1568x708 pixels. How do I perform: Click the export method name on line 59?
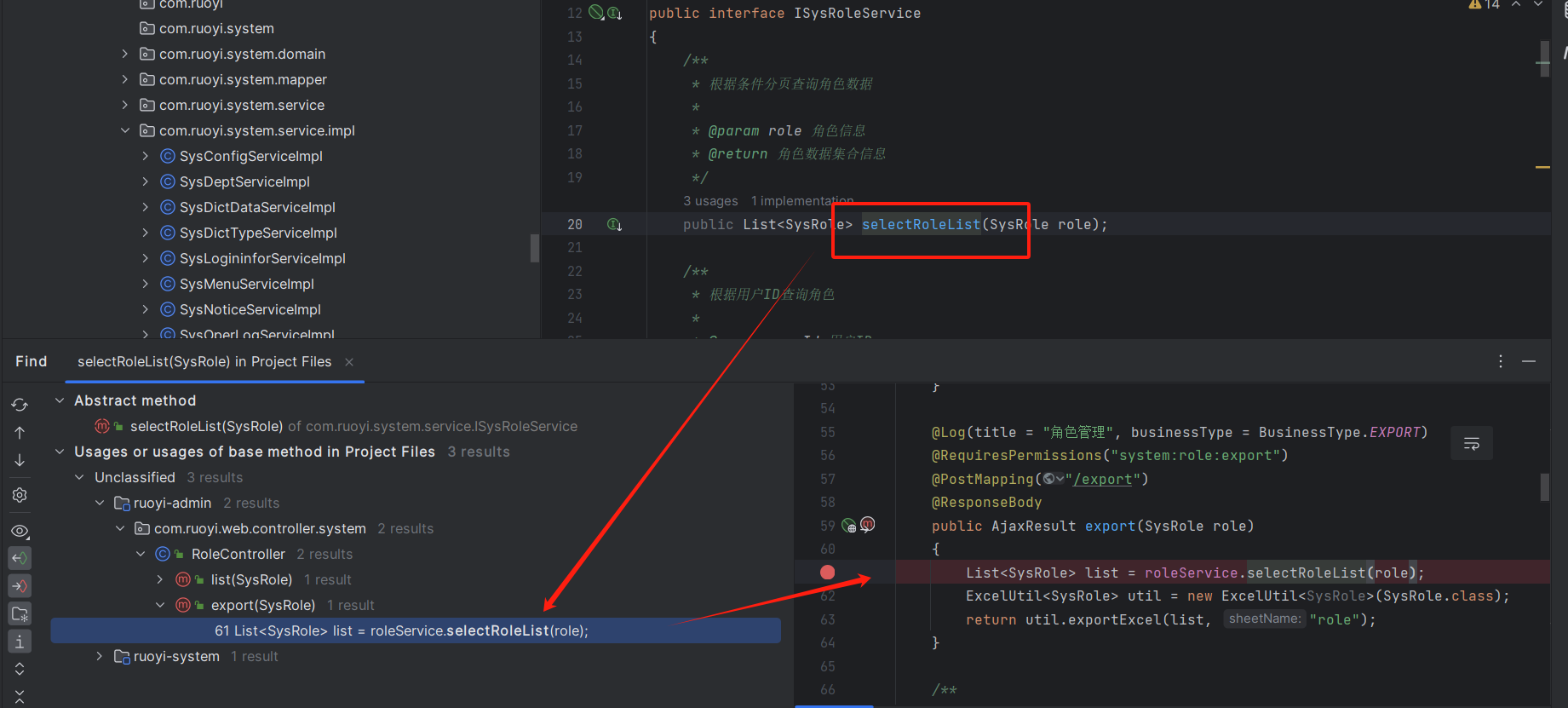point(1110,526)
